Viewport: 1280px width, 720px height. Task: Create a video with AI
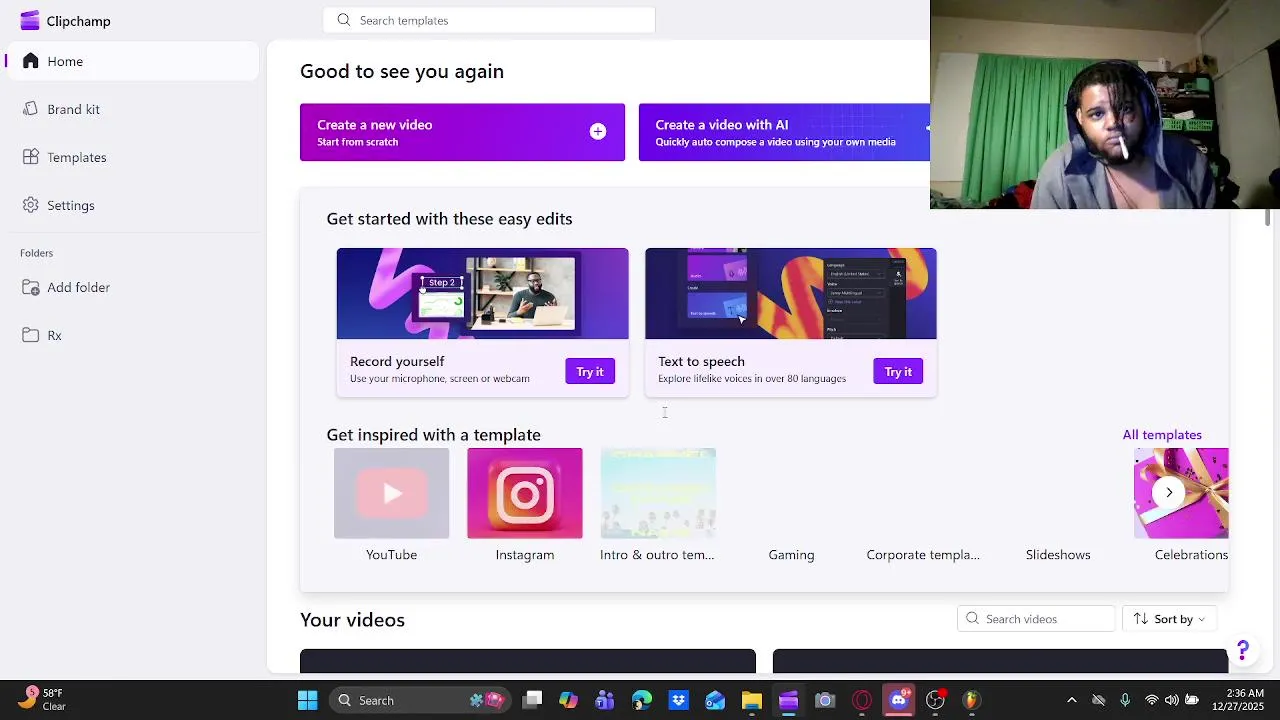click(784, 132)
